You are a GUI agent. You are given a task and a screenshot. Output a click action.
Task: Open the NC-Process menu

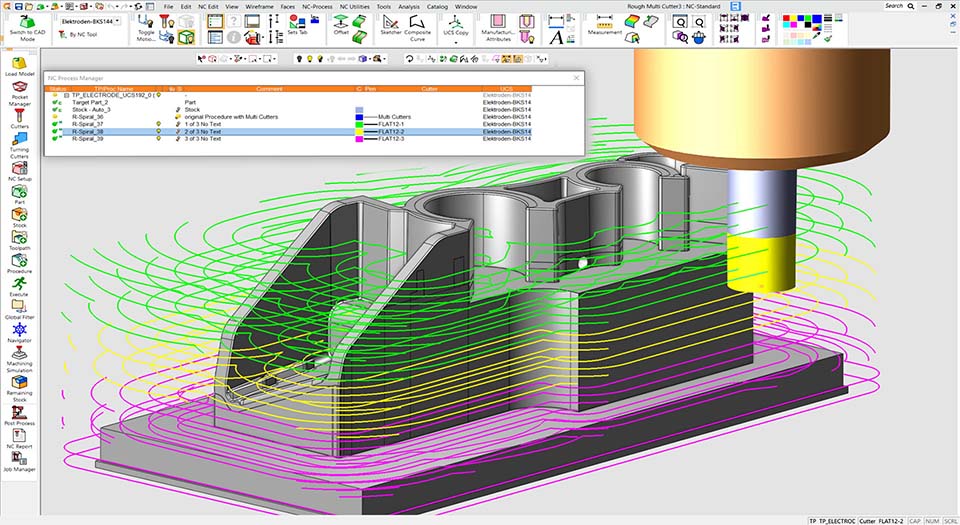pos(318,6)
